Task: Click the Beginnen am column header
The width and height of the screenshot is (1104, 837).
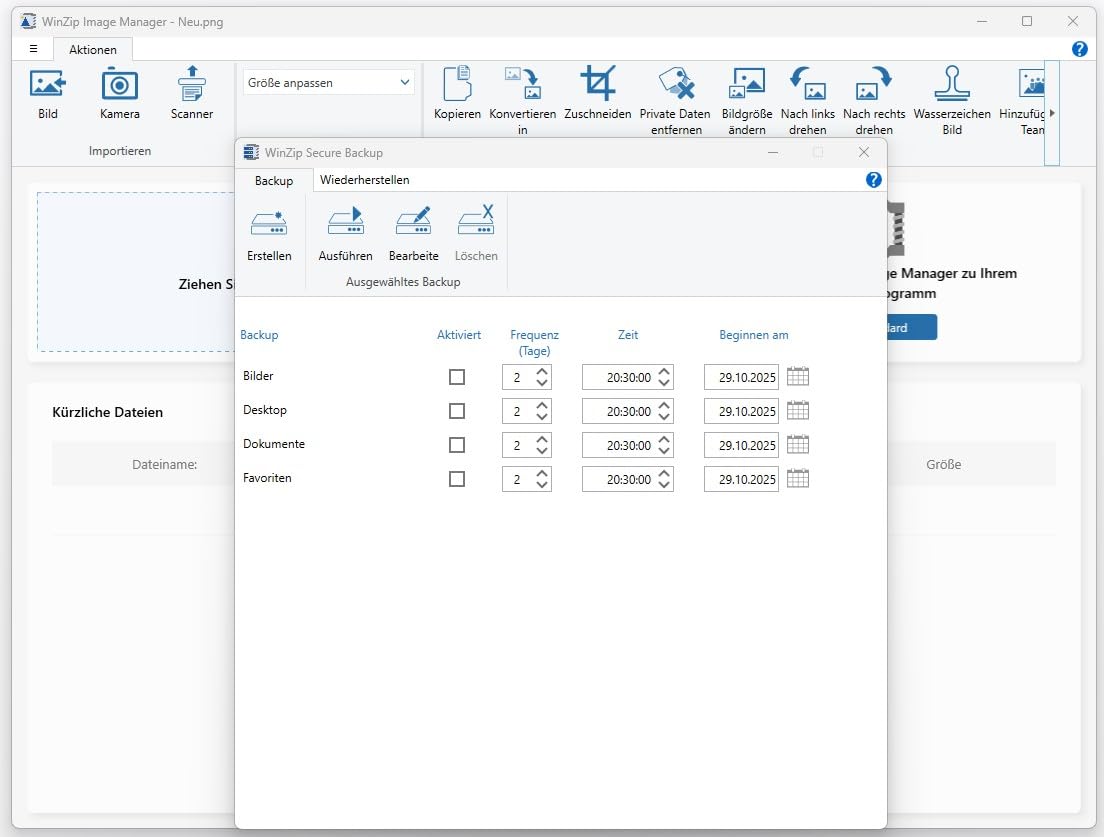Action: coord(753,335)
